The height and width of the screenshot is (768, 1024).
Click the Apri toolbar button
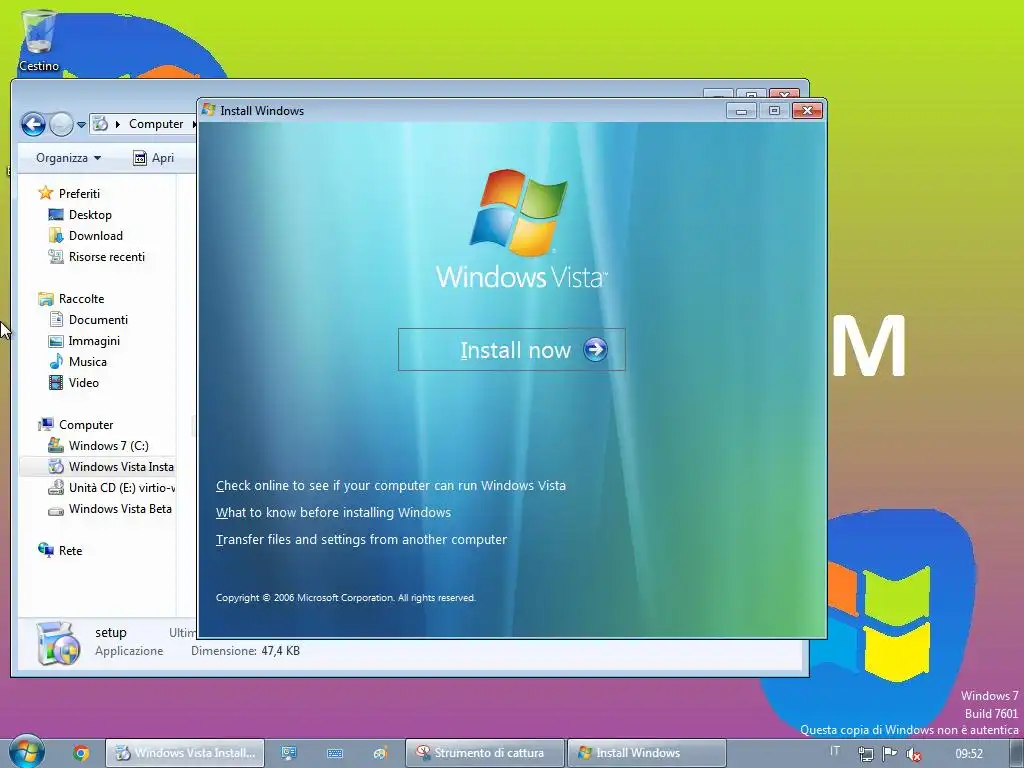[x=153, y=158]
